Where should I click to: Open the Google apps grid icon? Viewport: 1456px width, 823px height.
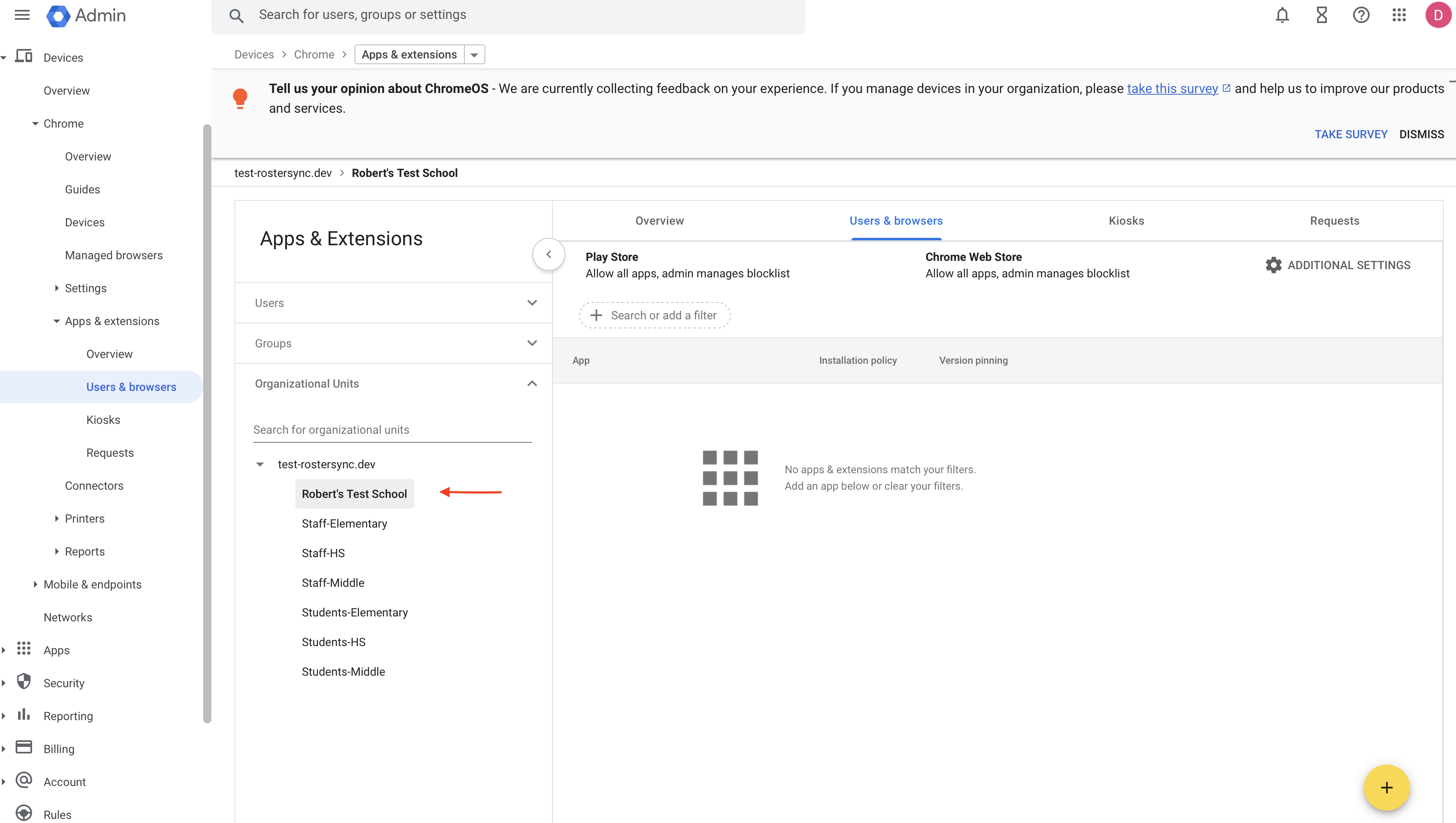[1399, 15]
